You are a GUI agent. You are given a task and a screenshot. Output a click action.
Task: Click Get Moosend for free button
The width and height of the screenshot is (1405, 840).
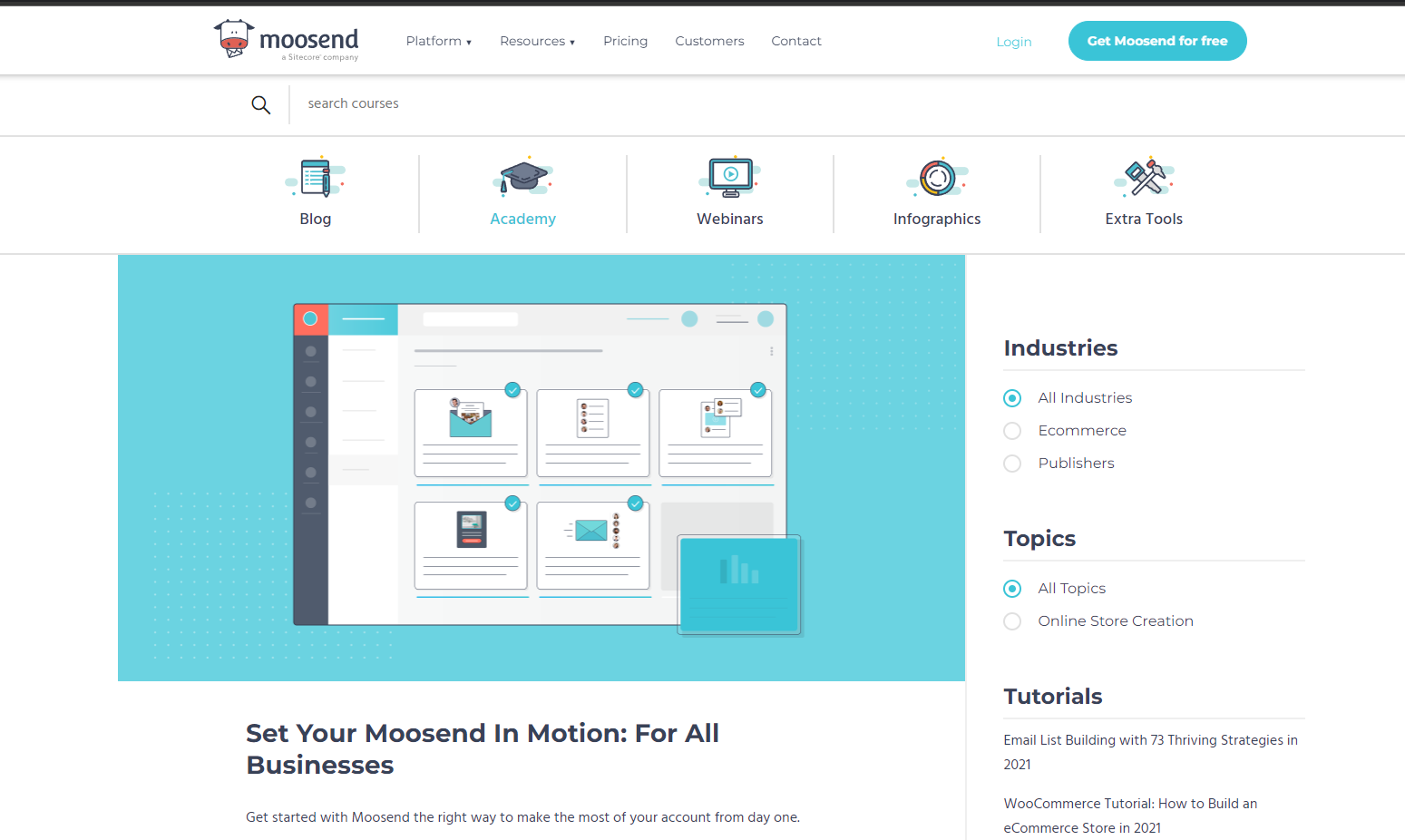(x=1157, y=41)
